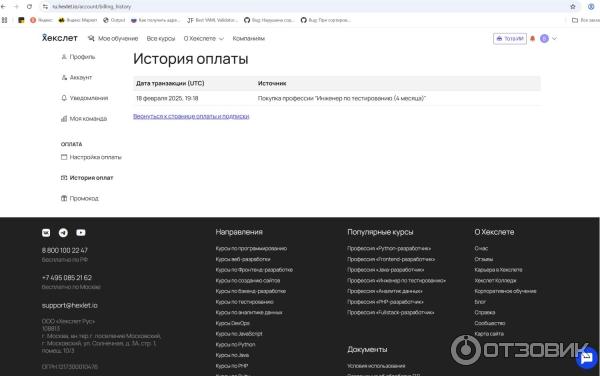
Task: Open Моя команда in the sidebar
Action: pos(84,119)
